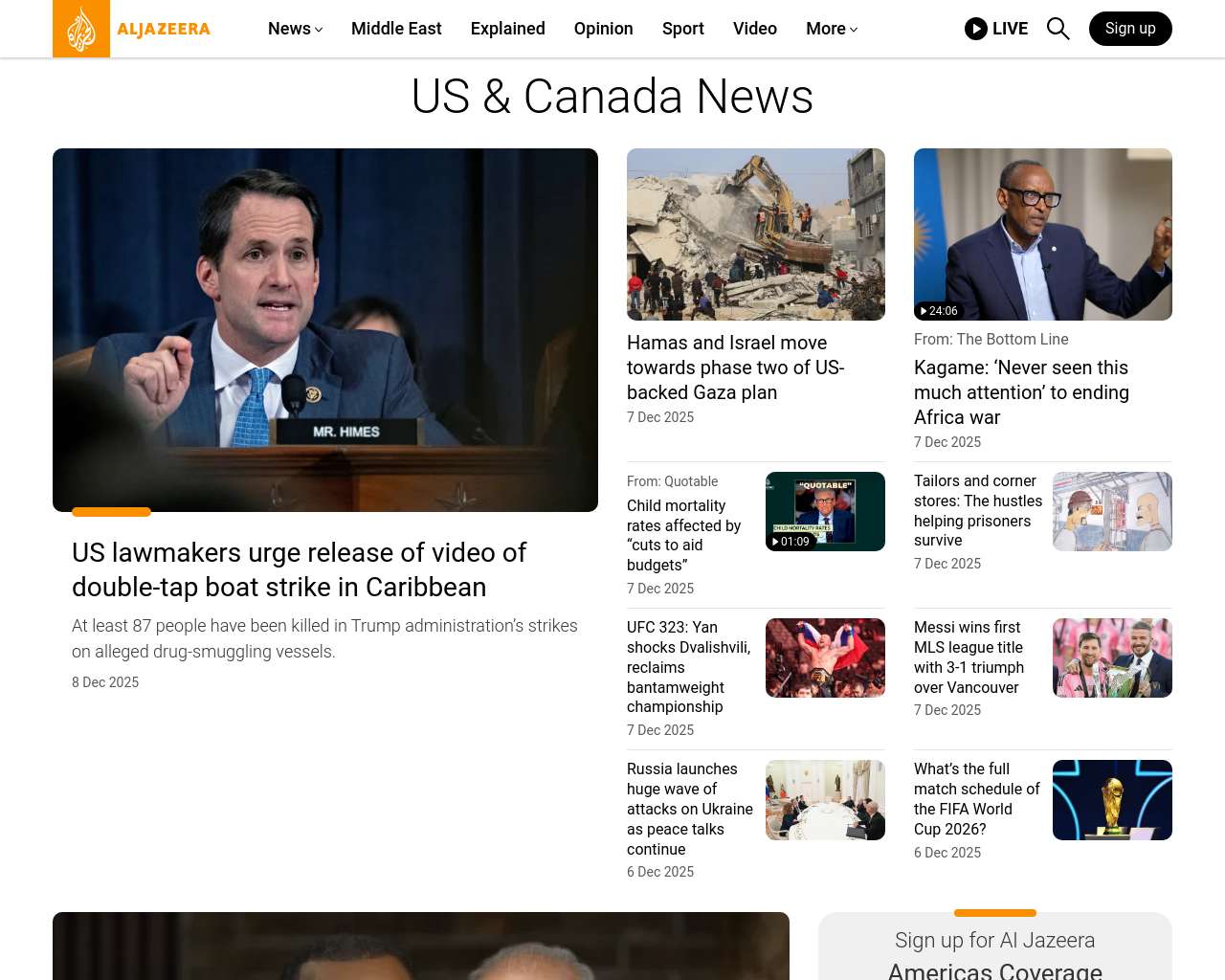
Task: Expand the More dropdown menu
Action: (831, 29)
